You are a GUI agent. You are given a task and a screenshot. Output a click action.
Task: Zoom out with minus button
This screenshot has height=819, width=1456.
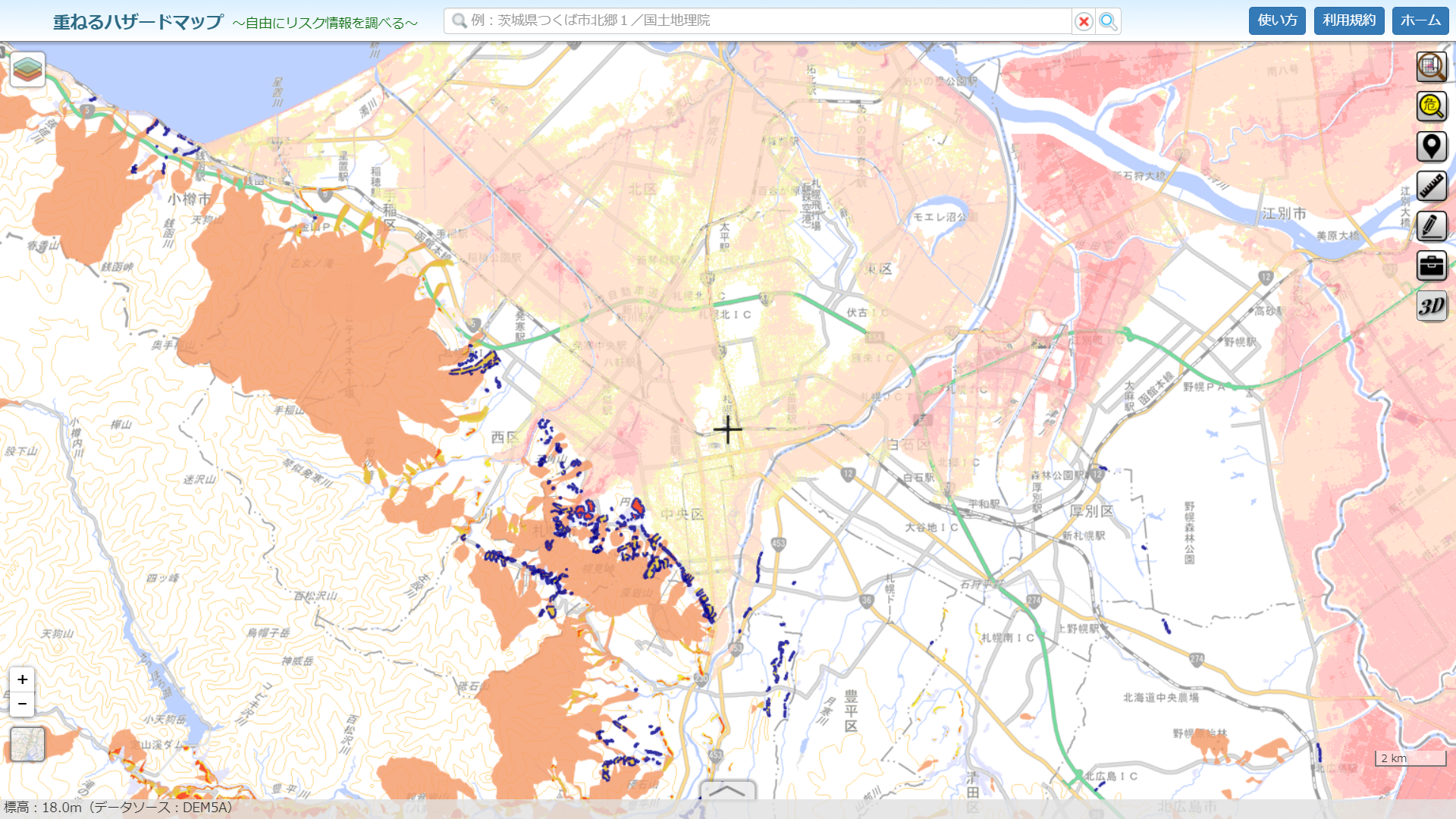click(x=22, y=704)
